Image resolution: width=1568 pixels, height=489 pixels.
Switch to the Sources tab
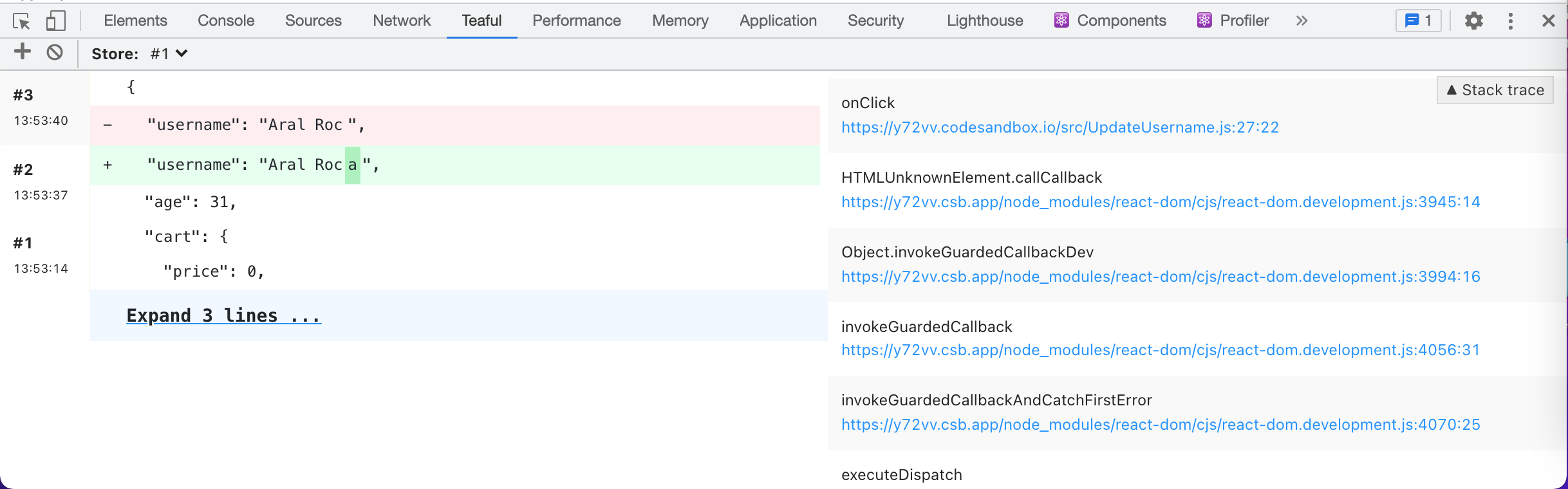point(313,21)
